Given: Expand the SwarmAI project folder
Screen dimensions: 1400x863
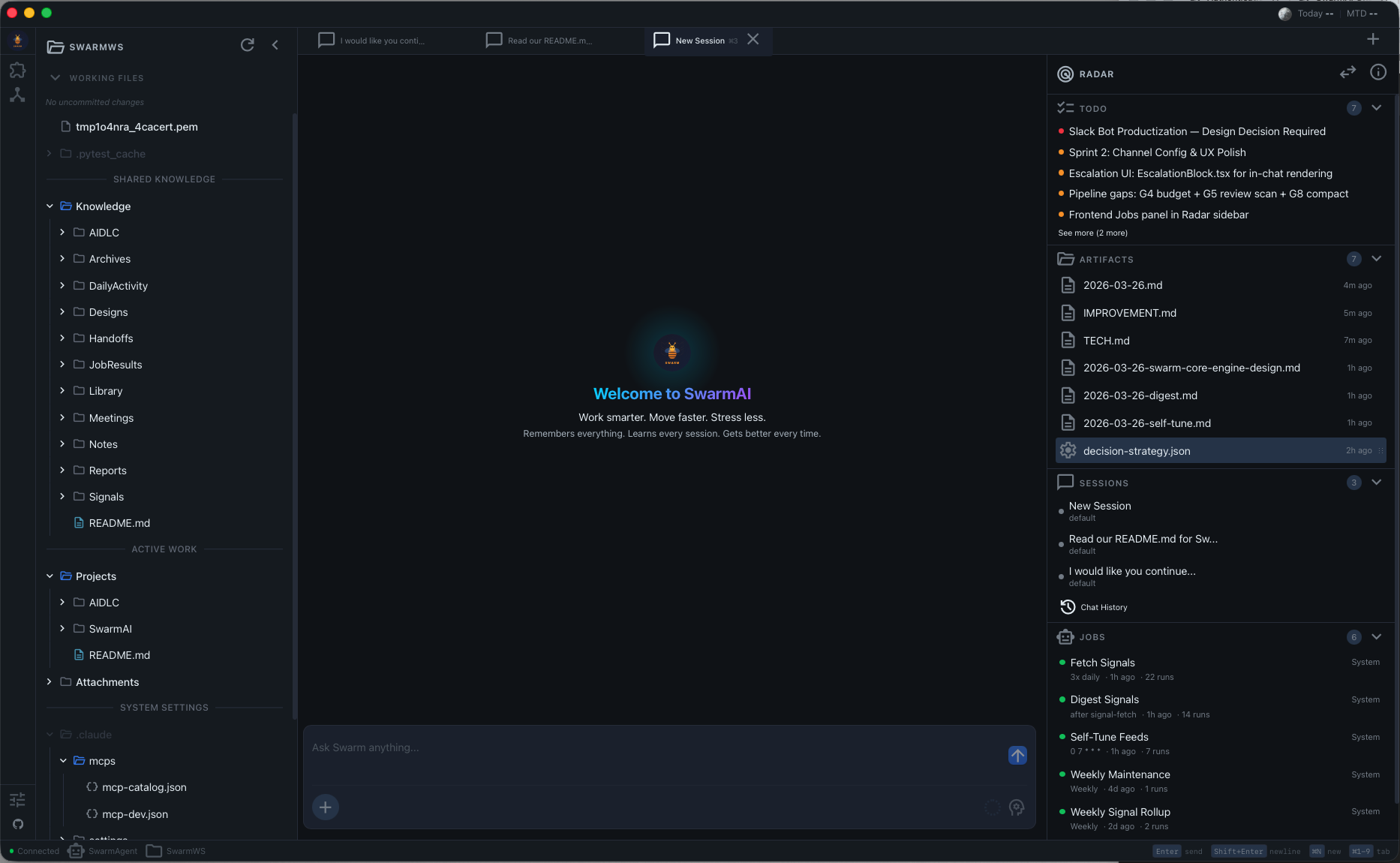Looking at the screenshot, I should [62, 628].
